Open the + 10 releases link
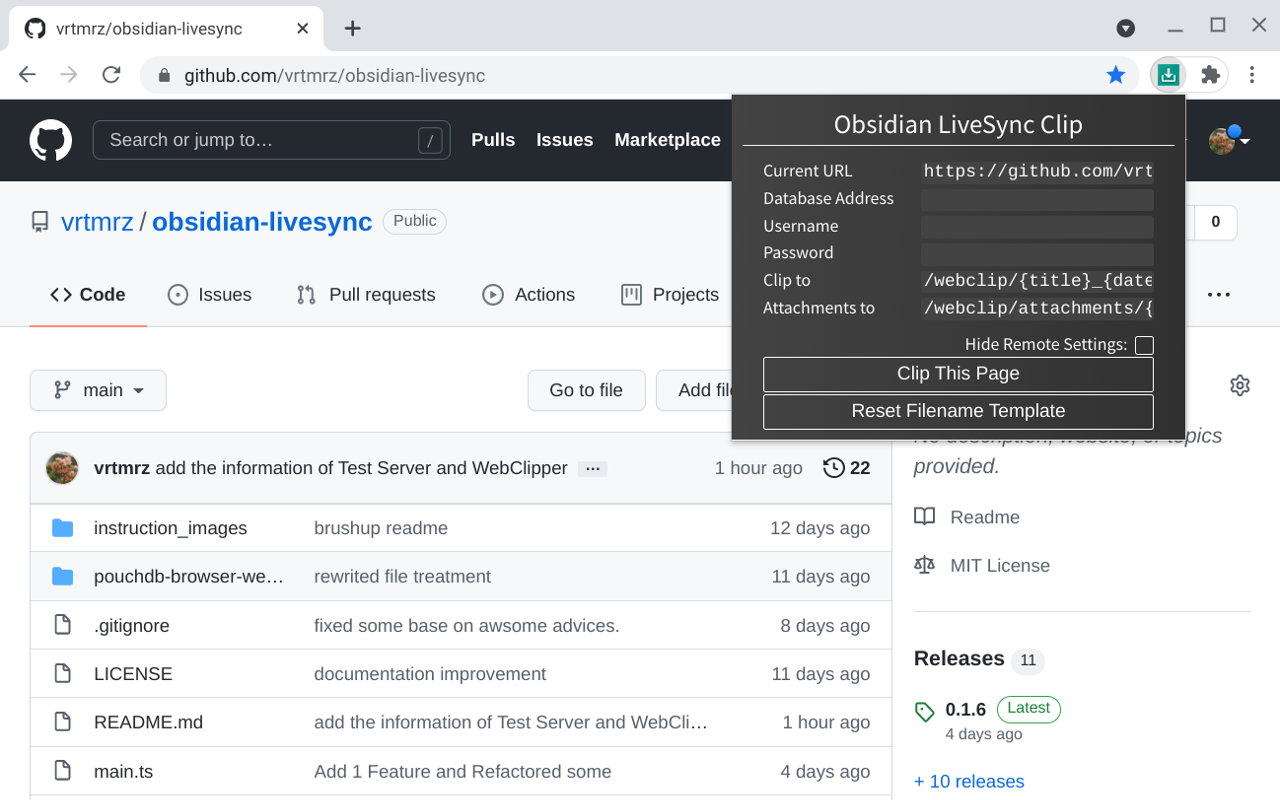This screenshot has height=800, width=1280. click(x=969, y=781)
